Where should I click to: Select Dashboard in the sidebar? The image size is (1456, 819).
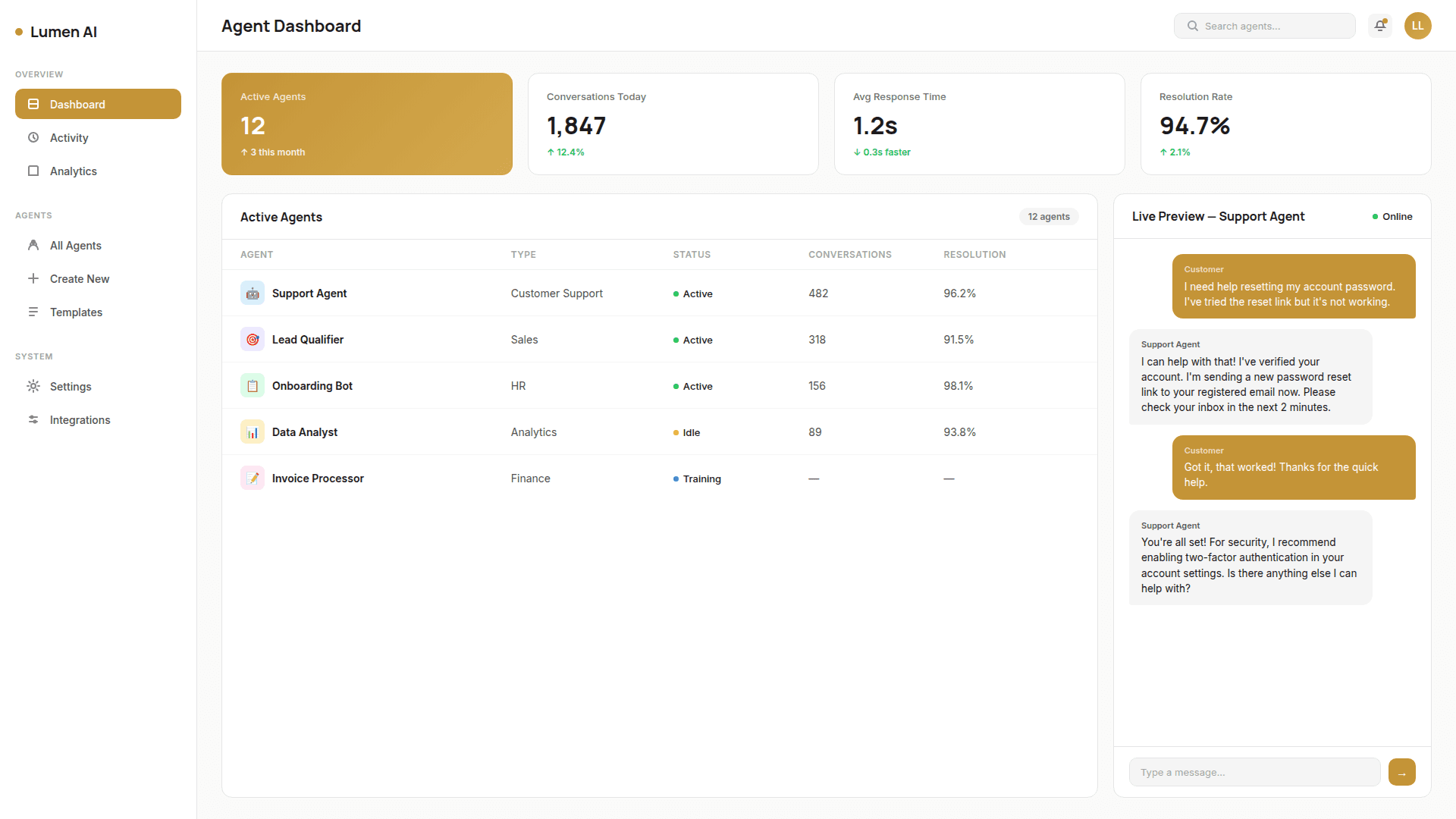(77, 104)
